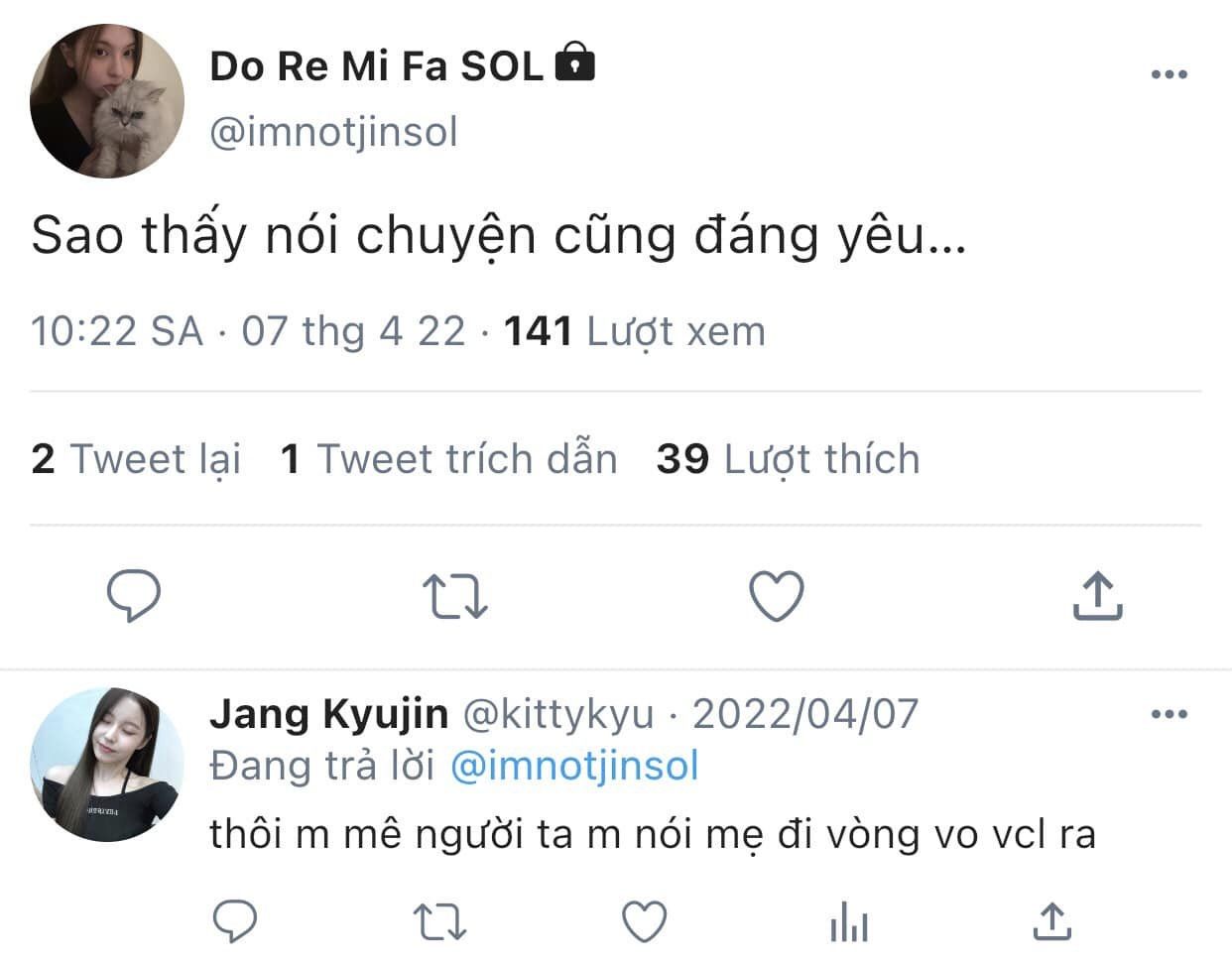
Task: Reply to Jang Kyujin's comment
Action: click(x=236, y=921)
